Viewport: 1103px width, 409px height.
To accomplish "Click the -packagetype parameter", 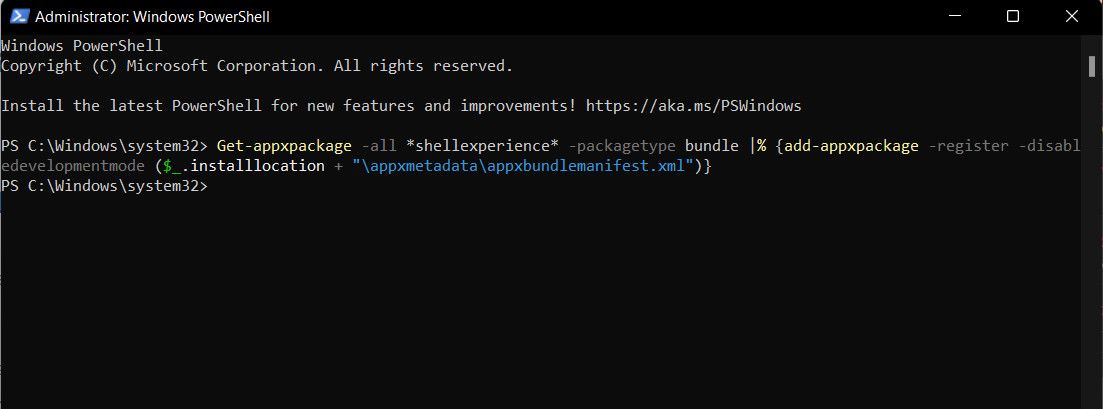I will 621,146.
